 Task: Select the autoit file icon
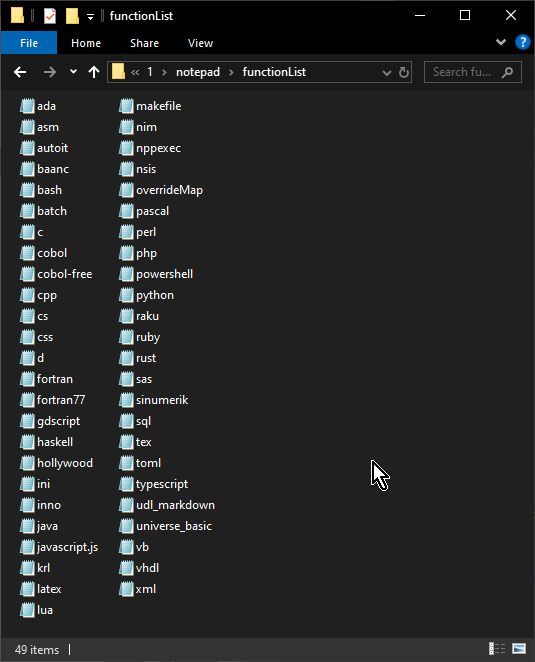(x=27, y=148)
